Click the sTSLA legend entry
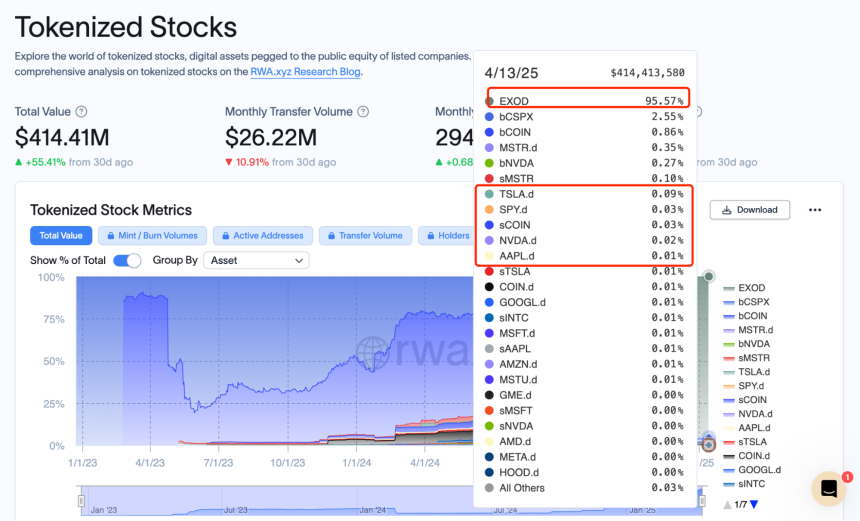The height and width of the screenshot is (521, 860). tap(745, 442)
